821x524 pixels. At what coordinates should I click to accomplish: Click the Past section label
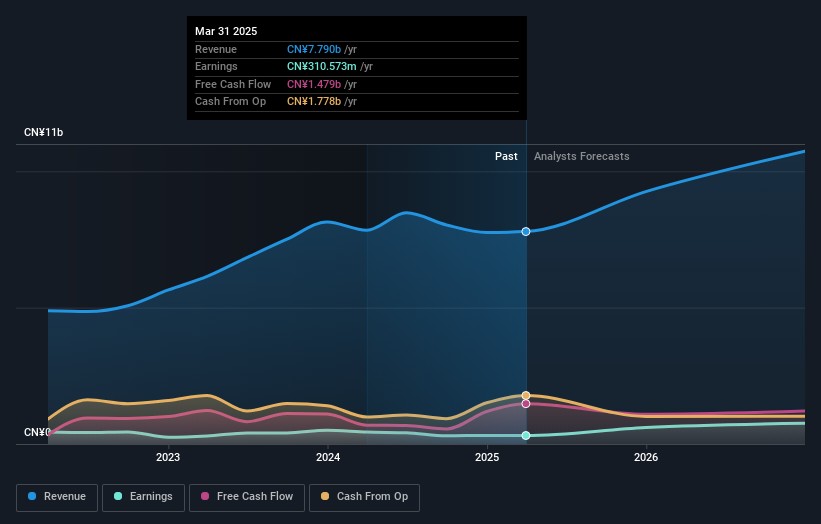pyautogui.click(x=506, y=156)
